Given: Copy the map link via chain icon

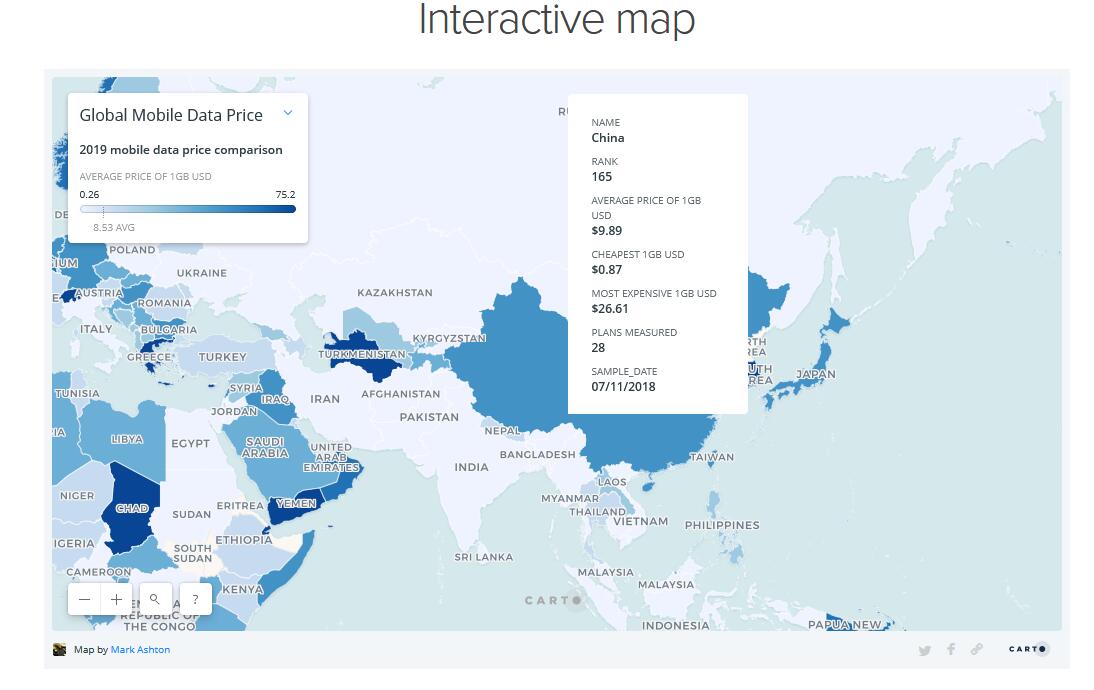Looking at the screenshot, I should (x=977, y=649).
